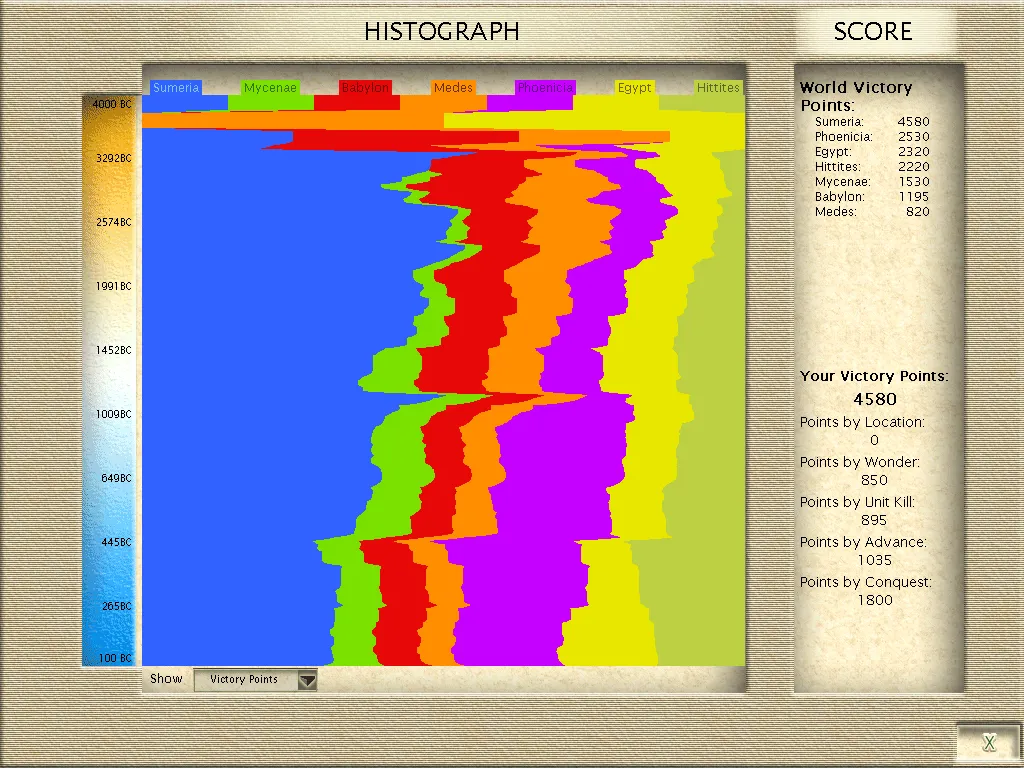This screenshot has height=768, width=1024.
Task: Click the 895 unit kill value
Action: point(874,520)
